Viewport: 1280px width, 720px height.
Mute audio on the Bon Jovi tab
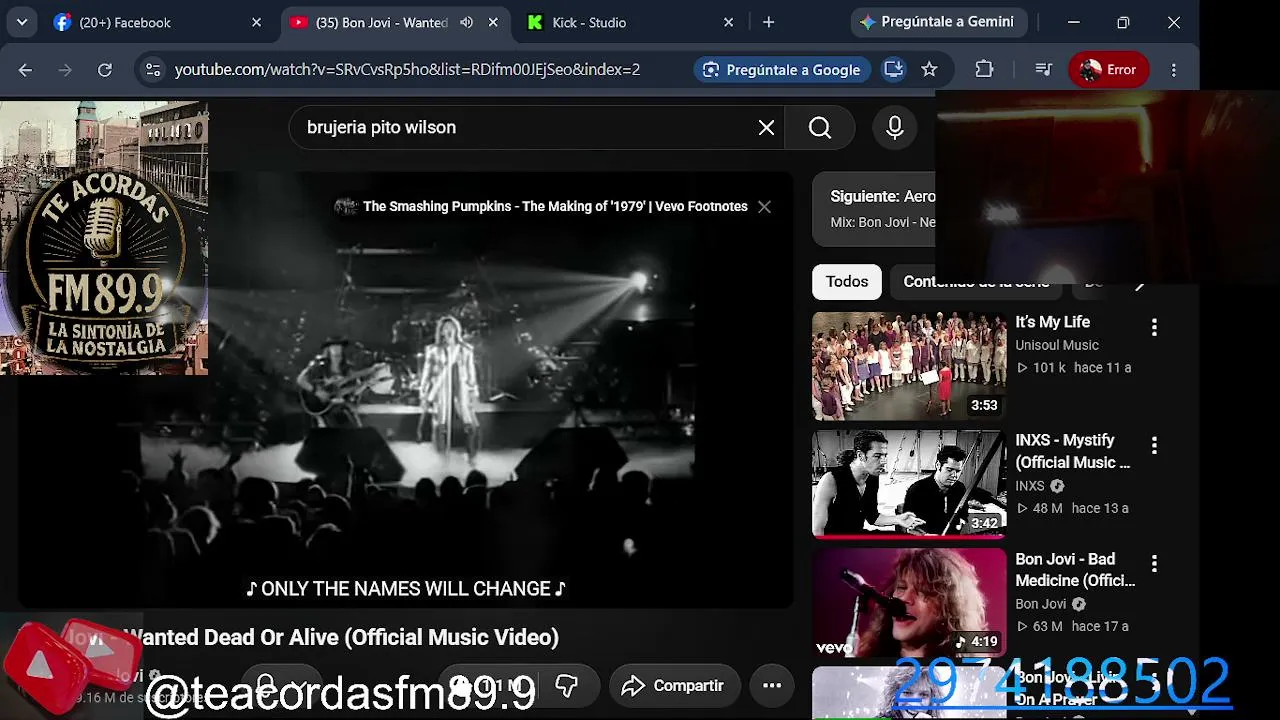click(x=466, y=22)
